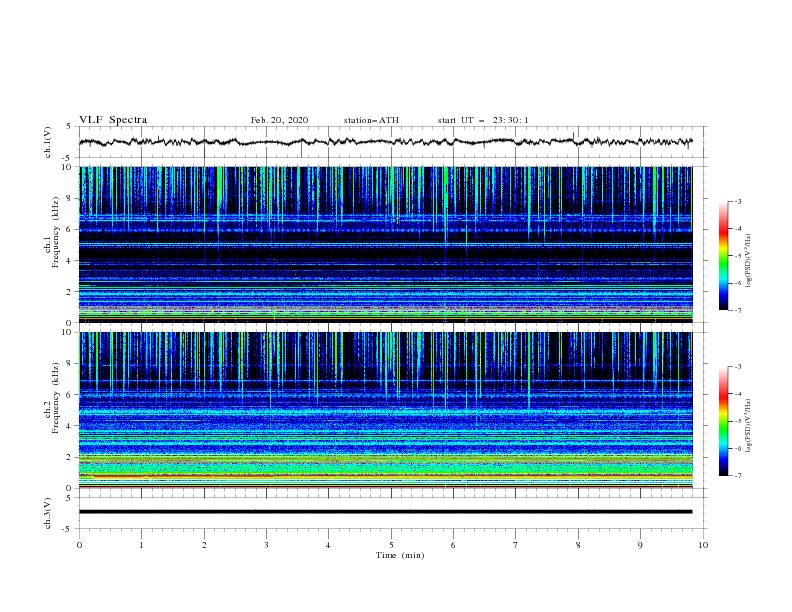Click the ch.1 "Frequency (kHz)" axis label
This screenshot has height=612, width=792.
(56, 232)
